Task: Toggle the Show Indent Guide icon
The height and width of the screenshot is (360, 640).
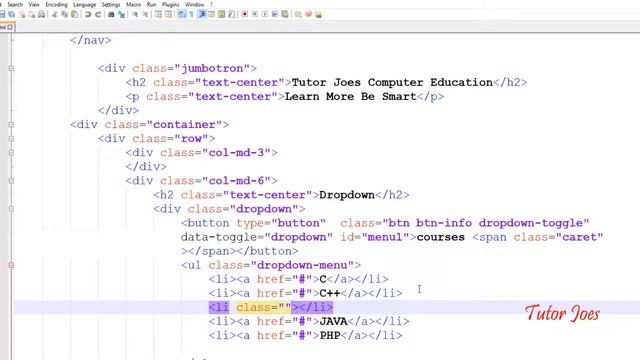Action: click(x=202, y=14)
